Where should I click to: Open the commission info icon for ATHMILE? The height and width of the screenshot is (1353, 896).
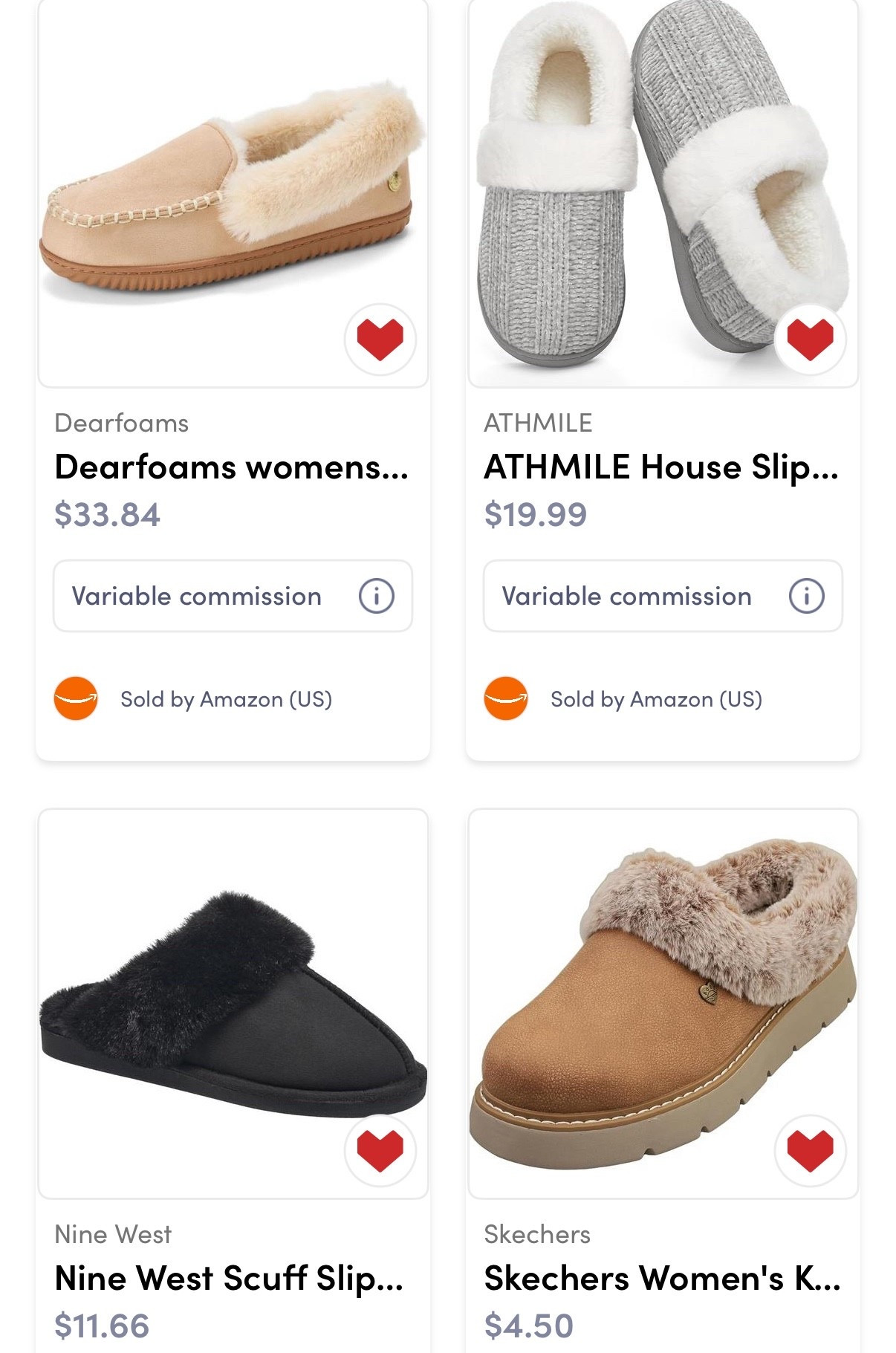[x=807, y=597]
